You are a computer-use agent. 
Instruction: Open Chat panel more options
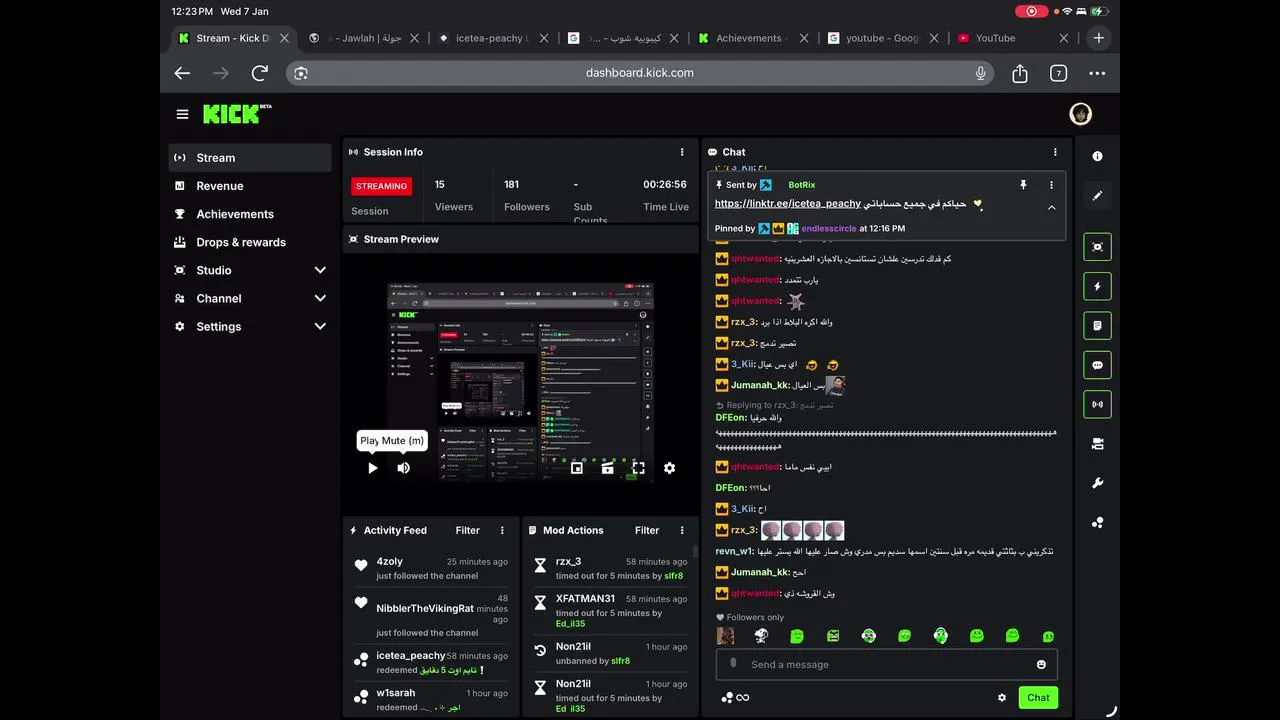[x=1055, y=152]
